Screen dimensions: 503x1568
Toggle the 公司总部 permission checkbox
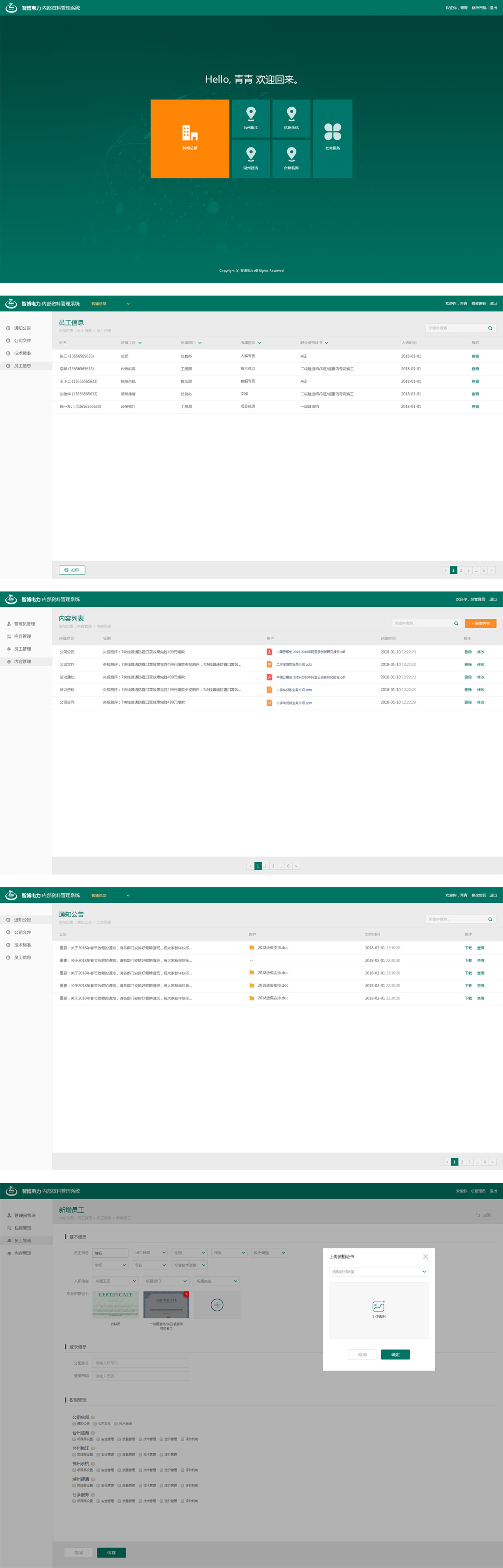[x=93, y=1417]
